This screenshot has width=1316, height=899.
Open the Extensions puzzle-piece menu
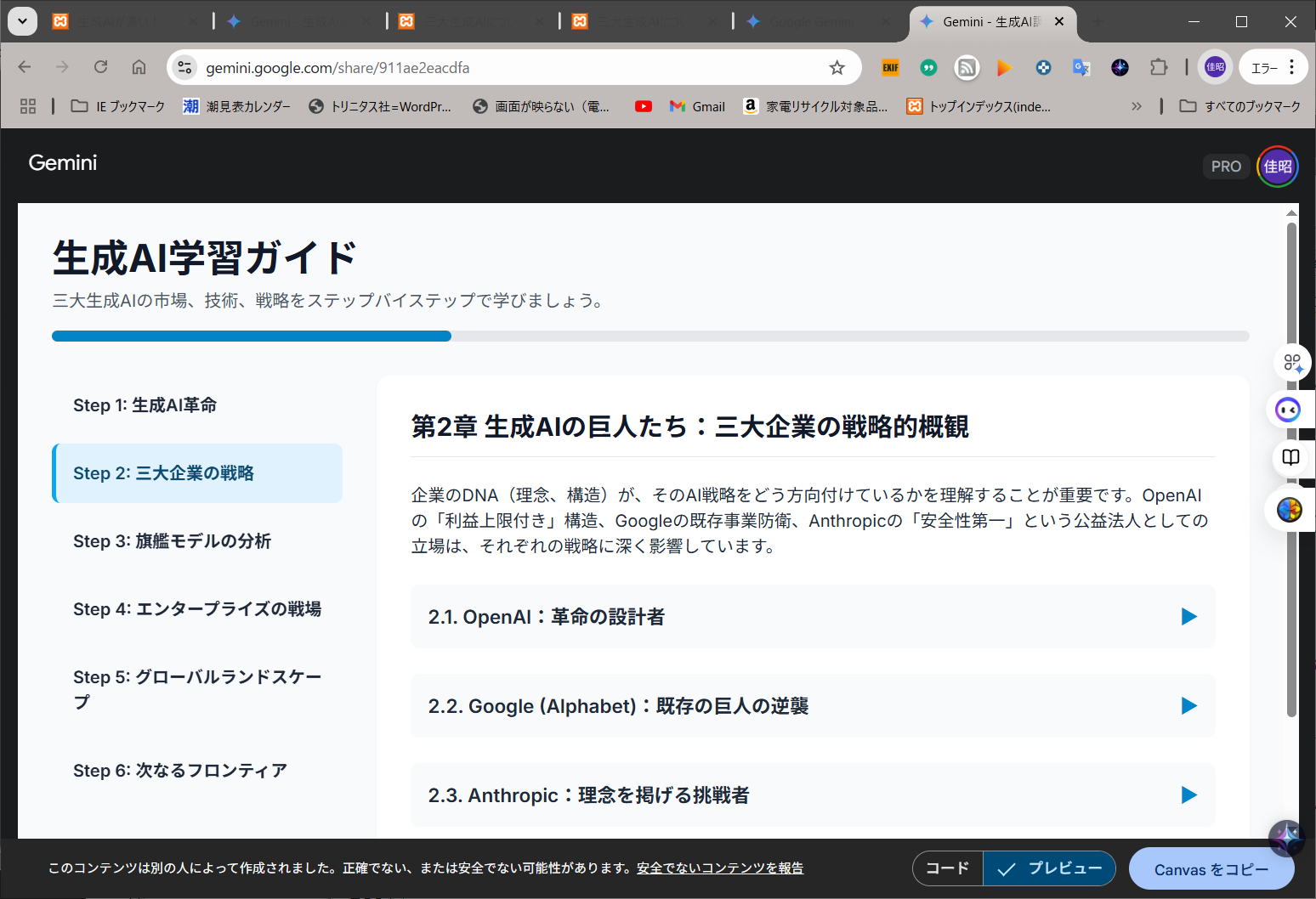point(1159,67)
